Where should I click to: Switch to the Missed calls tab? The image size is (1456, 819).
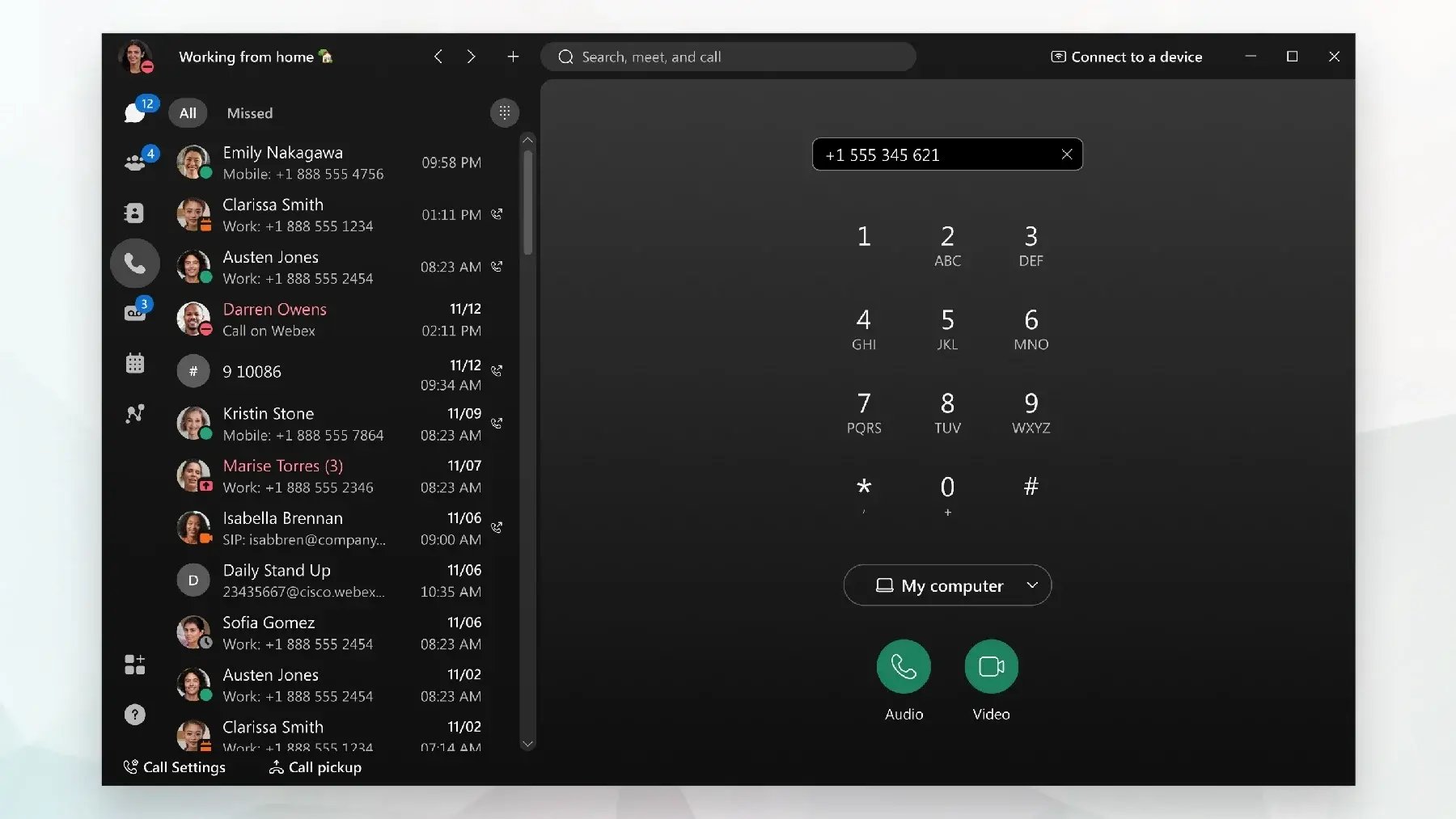pyautogui.click(x=250, y=112)
